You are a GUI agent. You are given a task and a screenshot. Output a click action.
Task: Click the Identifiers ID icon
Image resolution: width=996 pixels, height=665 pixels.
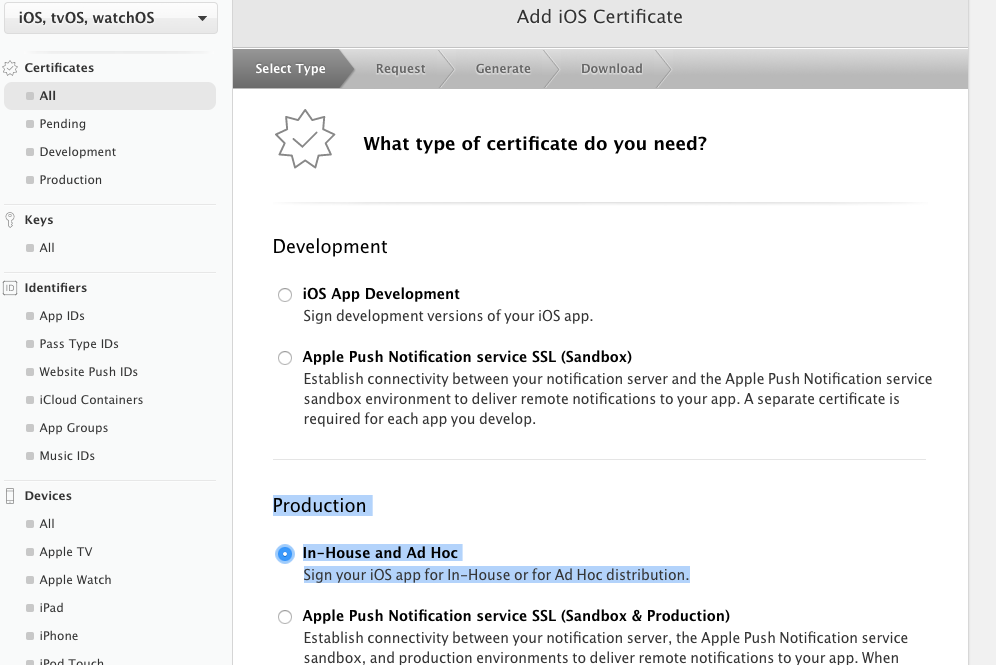click(x=11, y=288)
